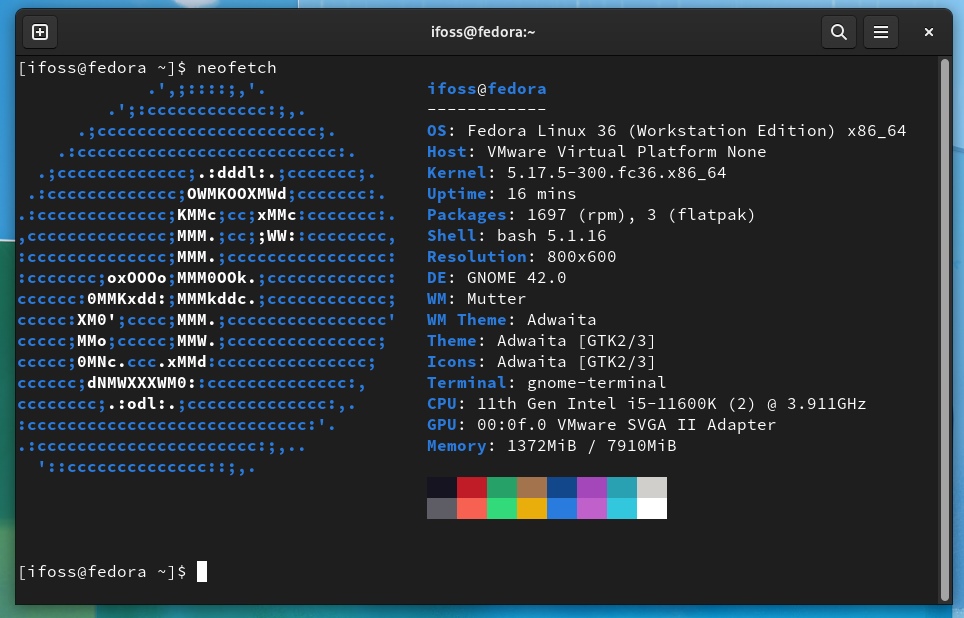This screenshot has width=964, height=618.
Task: Open the terminal search function
Action: coord(839,31)
